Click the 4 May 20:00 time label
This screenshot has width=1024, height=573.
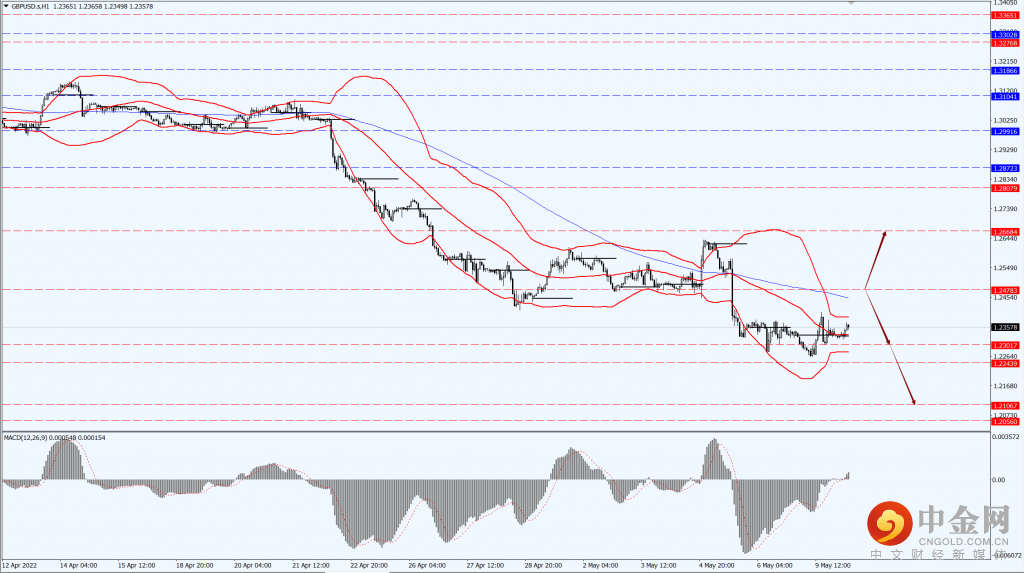(716, 566)
